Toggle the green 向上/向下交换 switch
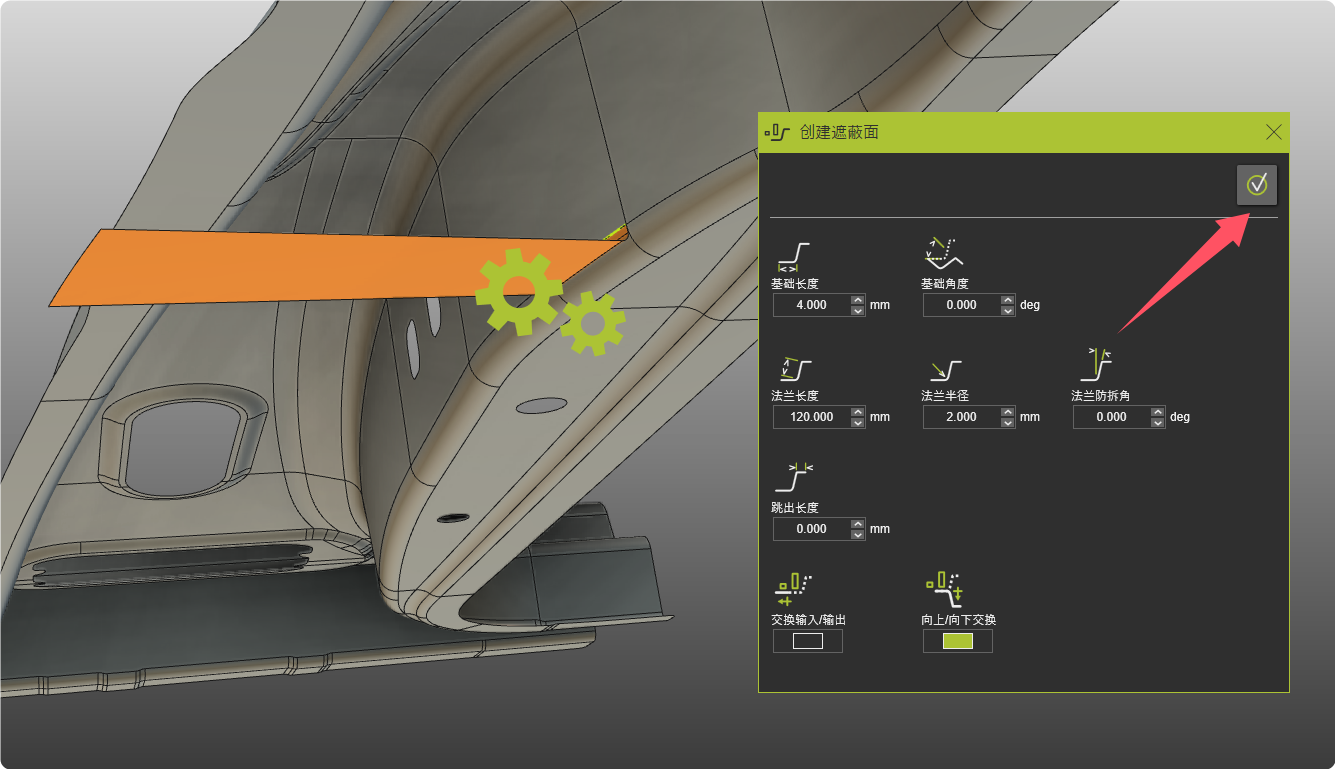Image resolution: width=1335 pixels, height=769 pixels. (x=957, y=641)
